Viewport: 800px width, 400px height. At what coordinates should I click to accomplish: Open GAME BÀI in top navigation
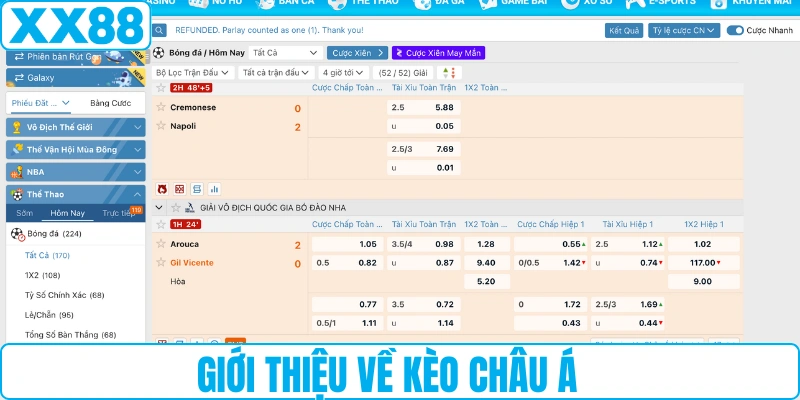pos(514,3)
